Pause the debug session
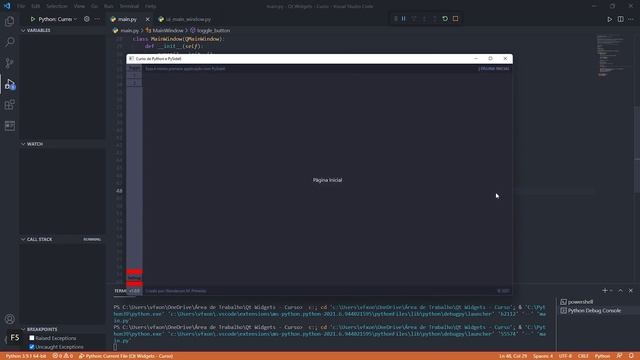The height and width of the screenshot is (360, 640). [x=404, y=19]
